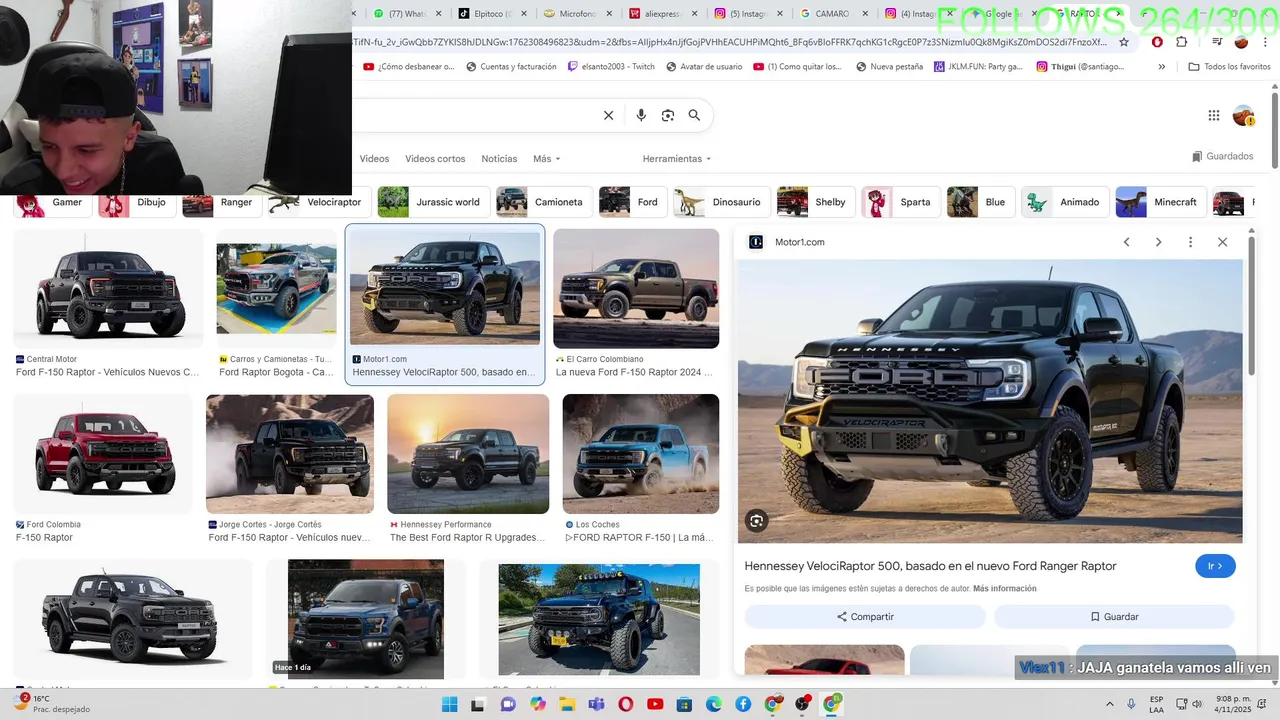
Task: Open Todos los favoritos bookmarks folder
Action: (1229, 67)
